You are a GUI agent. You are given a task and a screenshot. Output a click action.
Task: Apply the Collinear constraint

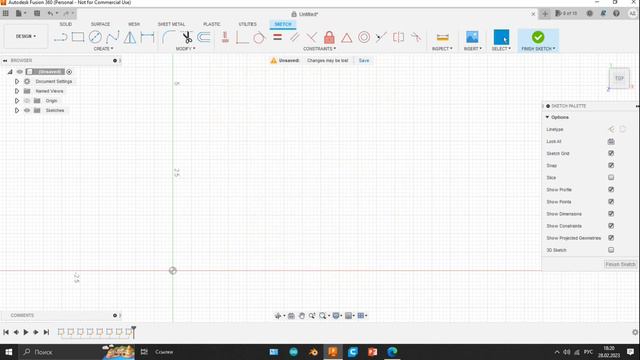click(381, 38)
